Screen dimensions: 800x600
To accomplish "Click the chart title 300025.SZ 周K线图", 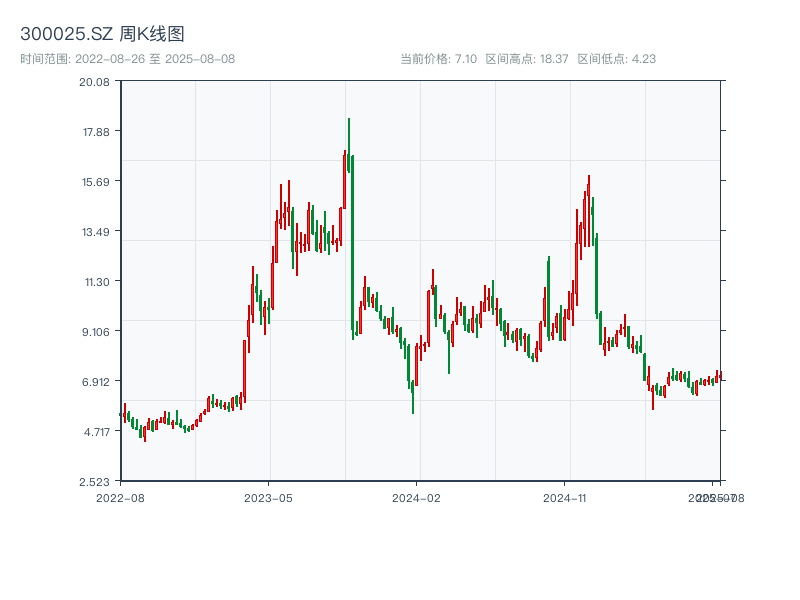I will pyautogui.click(x=102, y=34).
